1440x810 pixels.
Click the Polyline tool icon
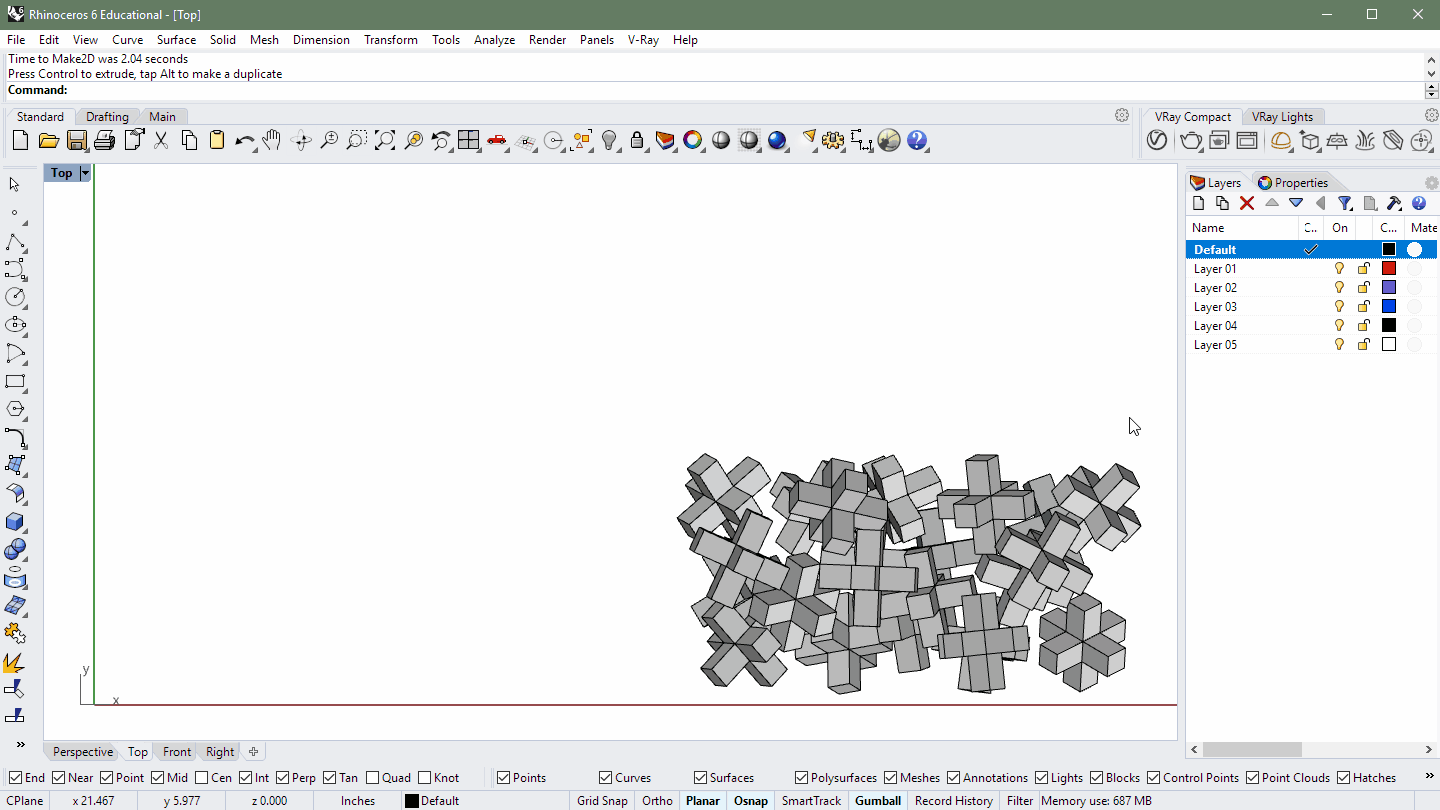click(x=15, y=243)
